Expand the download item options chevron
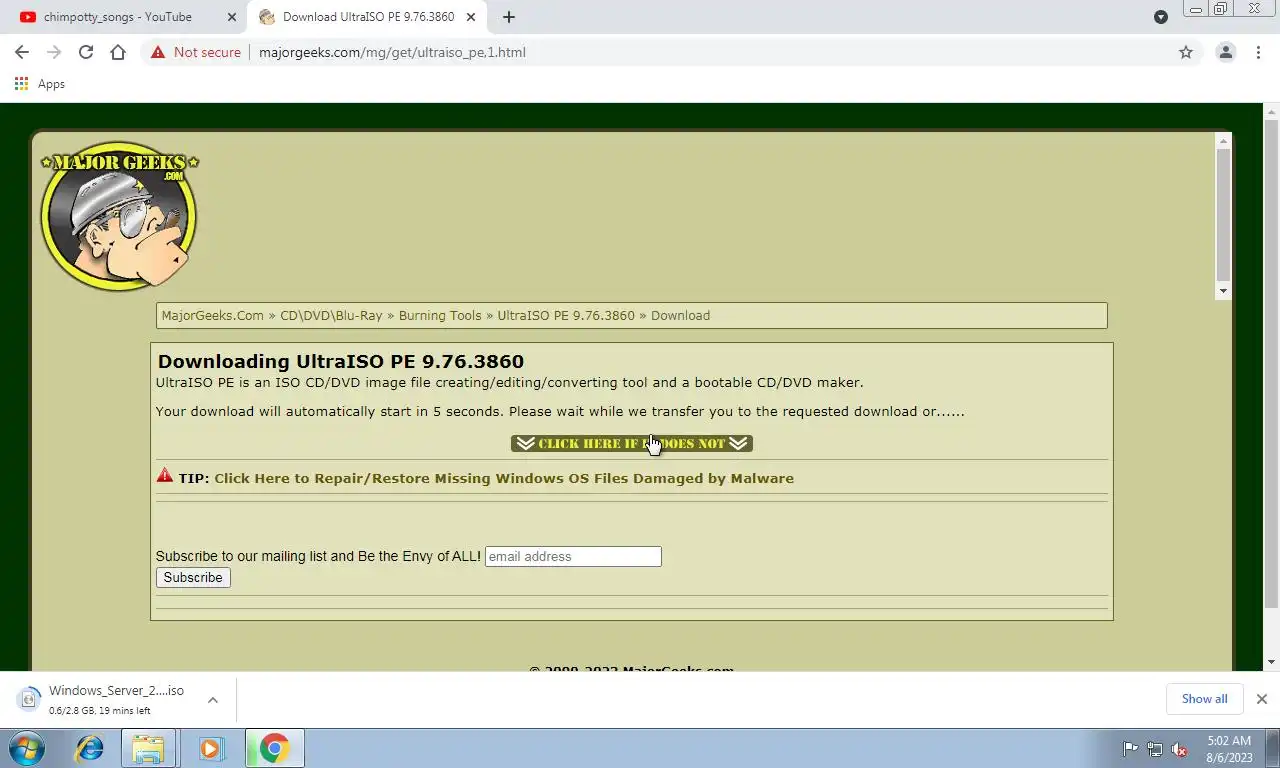1280x768 pixels. pyautogui.click(x=213, y=699)
